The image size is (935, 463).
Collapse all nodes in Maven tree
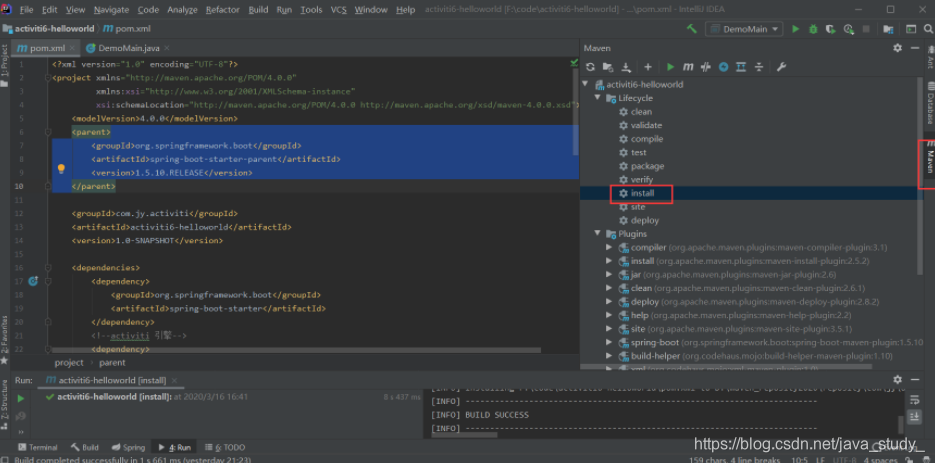tap(759, 67)
